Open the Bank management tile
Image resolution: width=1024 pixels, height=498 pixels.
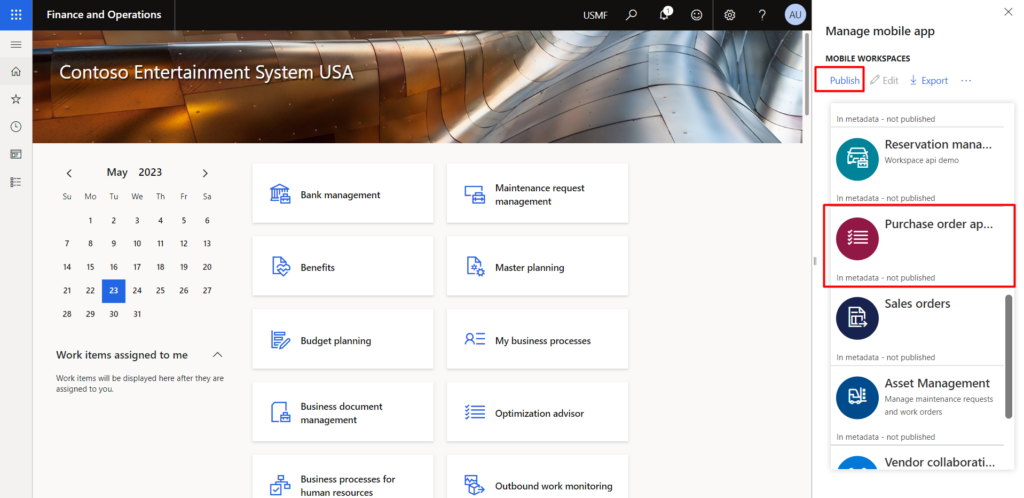tap(343, 194)
